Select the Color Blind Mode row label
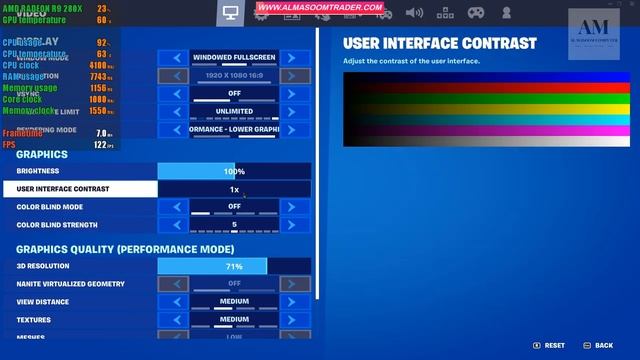The width and height of the screenshot is (640, 360). (49, 207)
